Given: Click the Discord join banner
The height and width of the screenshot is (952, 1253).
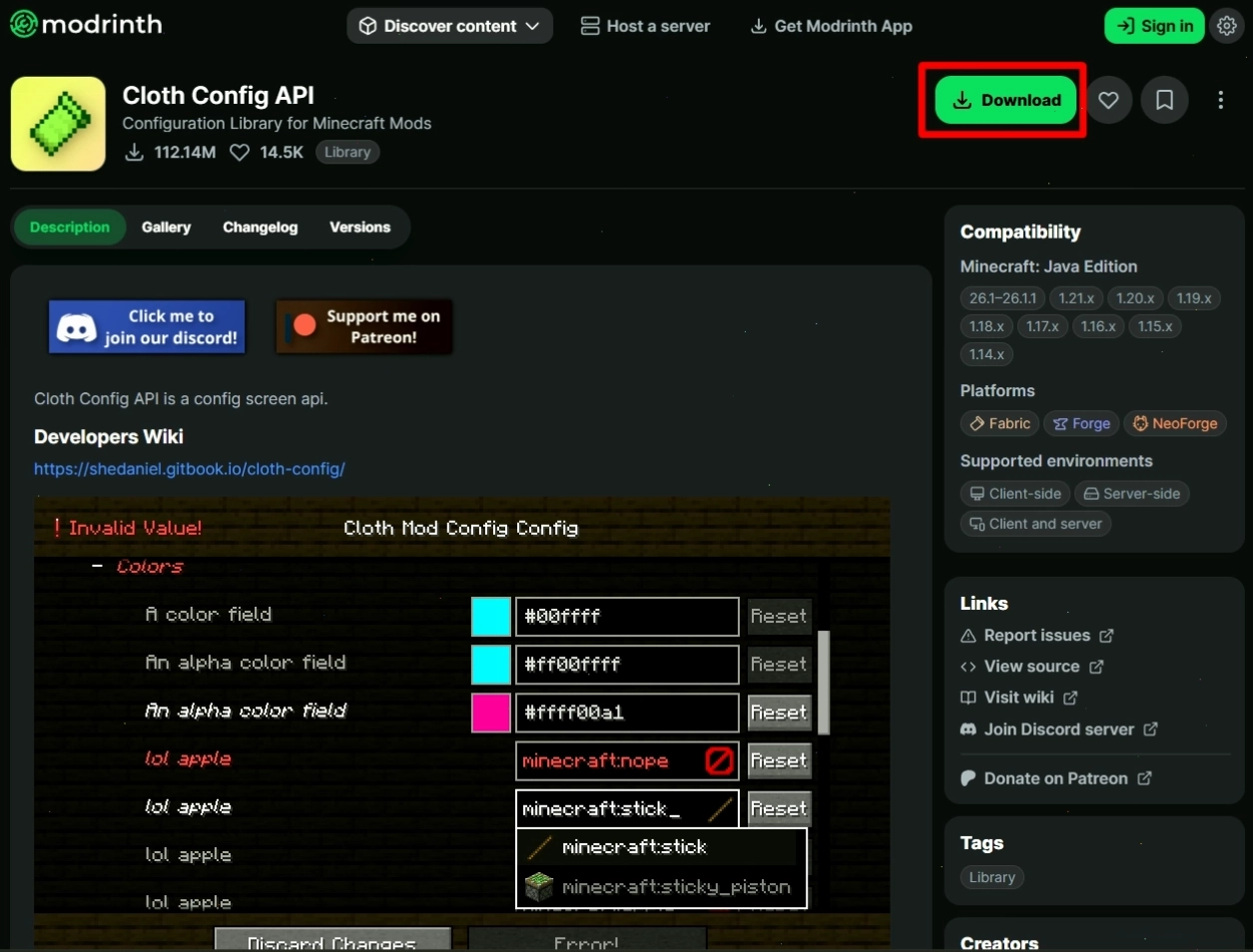Looking at the screenshot, I should click(x=147, y=327).
